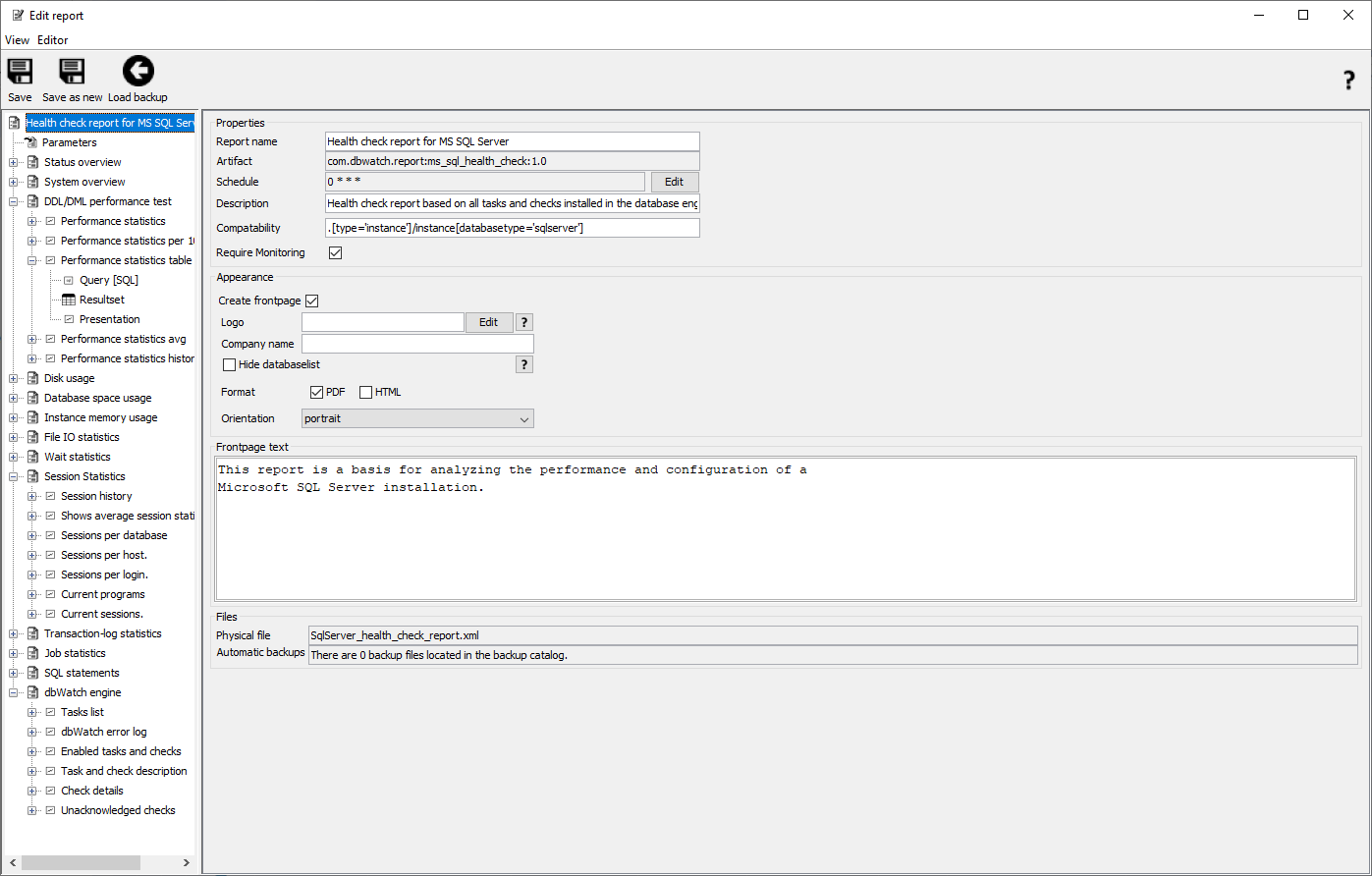Click the Database space usage document icon

pyautogui.click(x=32, y=398)
